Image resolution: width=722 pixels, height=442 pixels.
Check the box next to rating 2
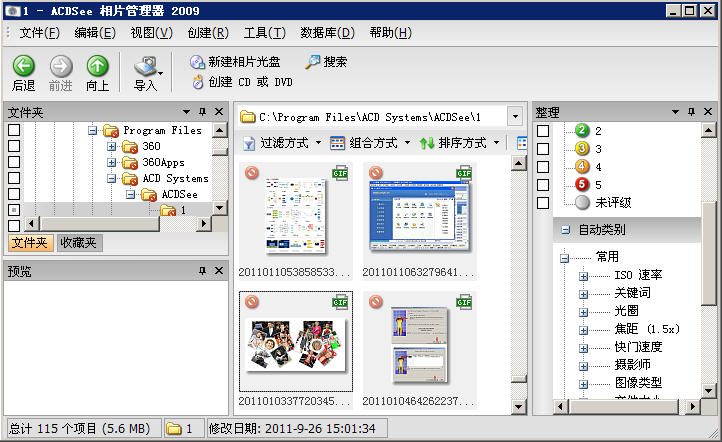[543, 131]
